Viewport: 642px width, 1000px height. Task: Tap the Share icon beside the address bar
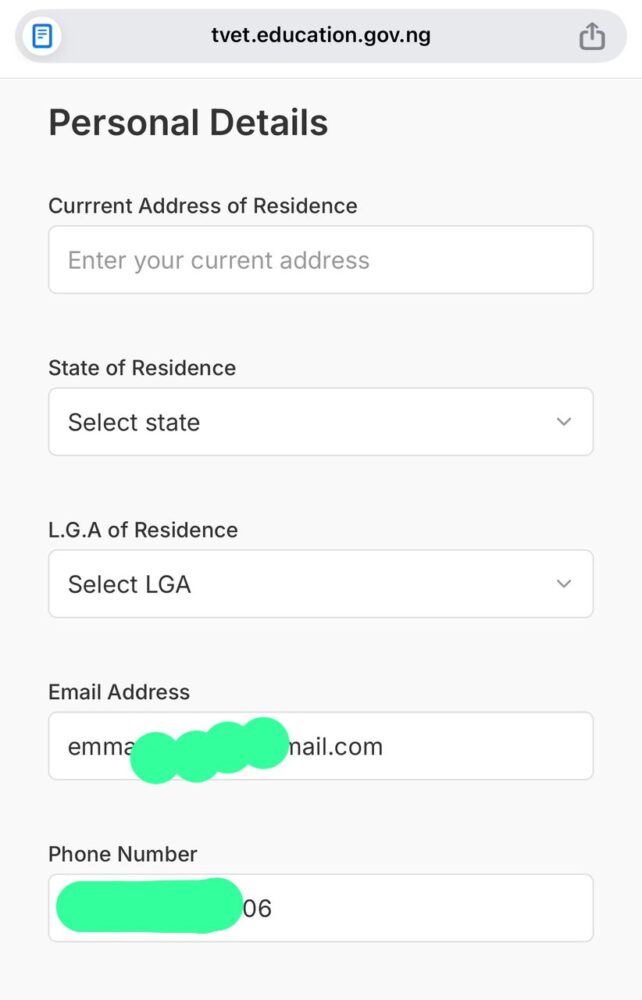(592, 35)
